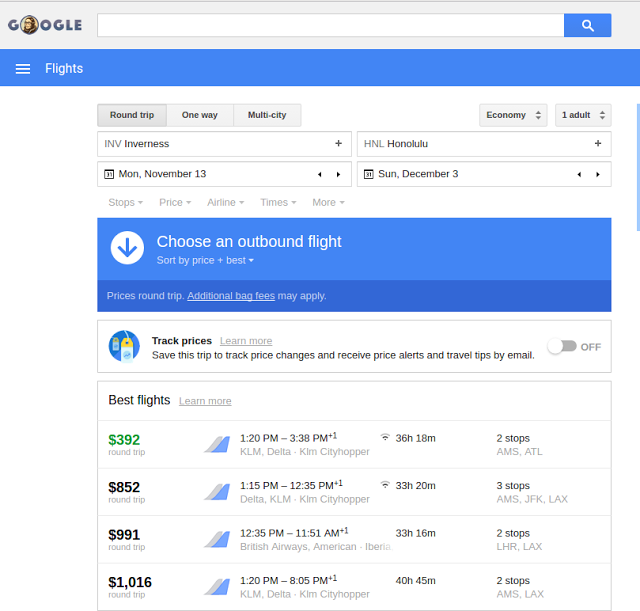Expand the Stops filter
Image resolution: width=640 pixels, height=611 pixels.
[x=125, y=202]
